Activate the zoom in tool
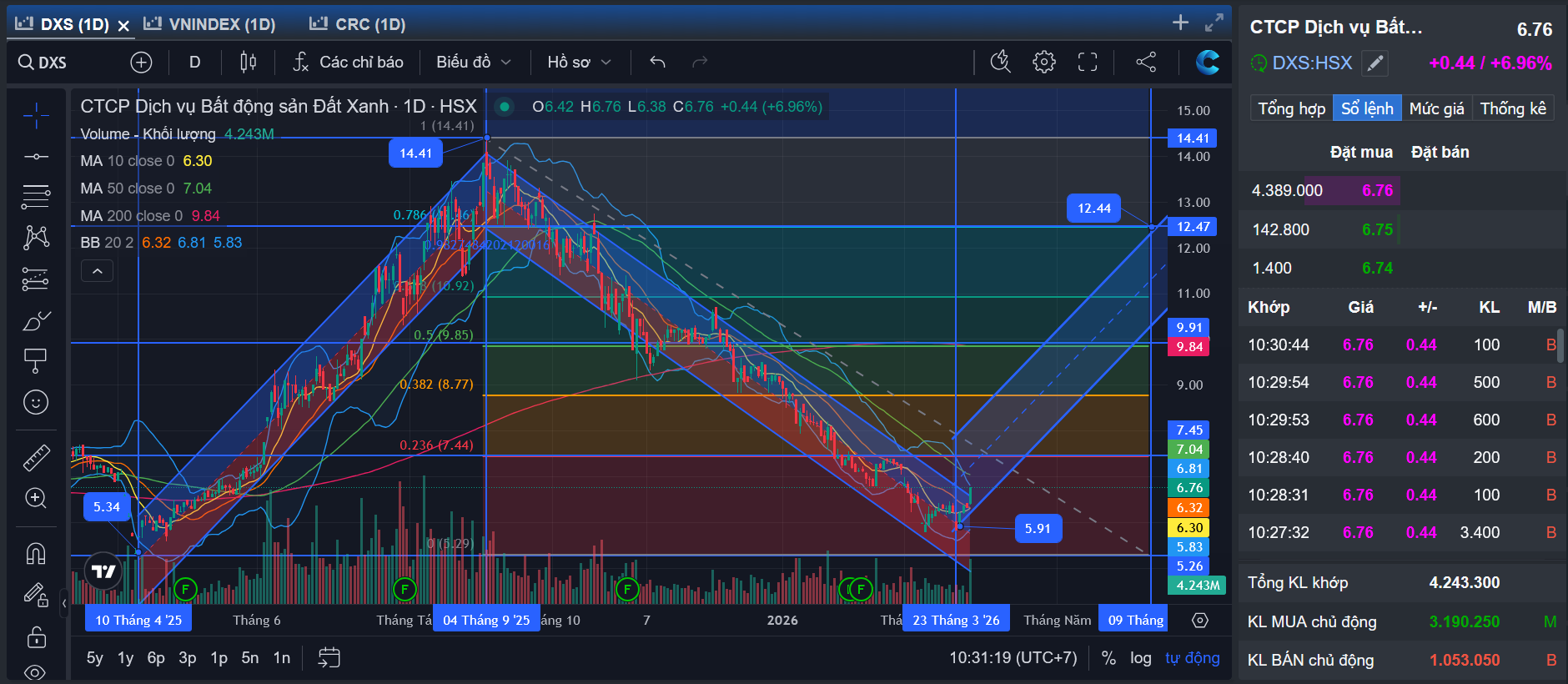The height and width of the screenshot is (684, 1568). click(36, 498)
